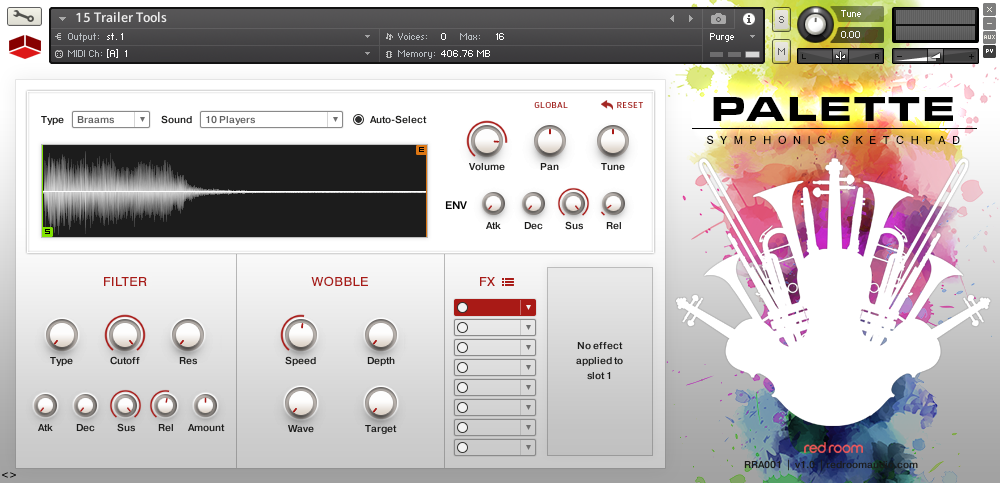Click the Filter Type knob
Image resolution: width=1000 pixels, height=483 pixels.
click(x=62, y=335)
